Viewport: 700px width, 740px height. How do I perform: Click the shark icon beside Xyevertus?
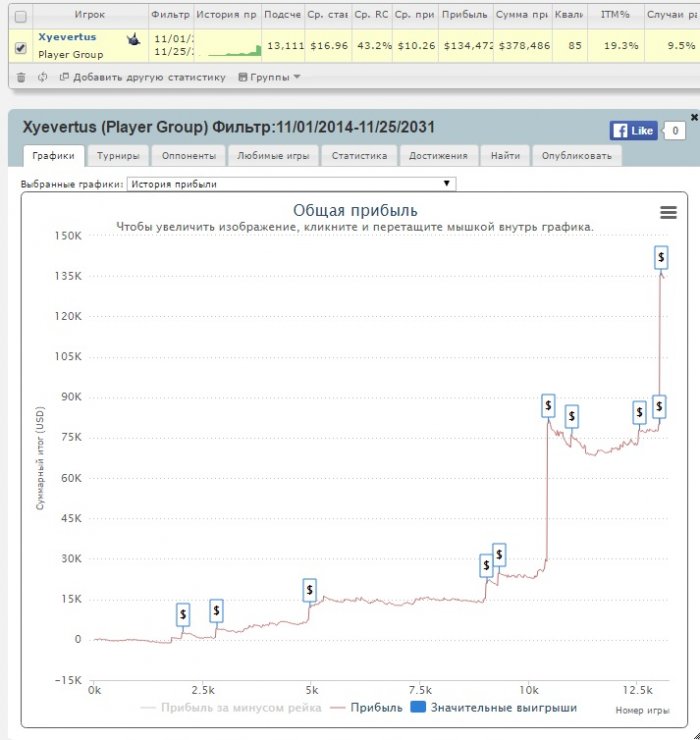coord(132,38)
